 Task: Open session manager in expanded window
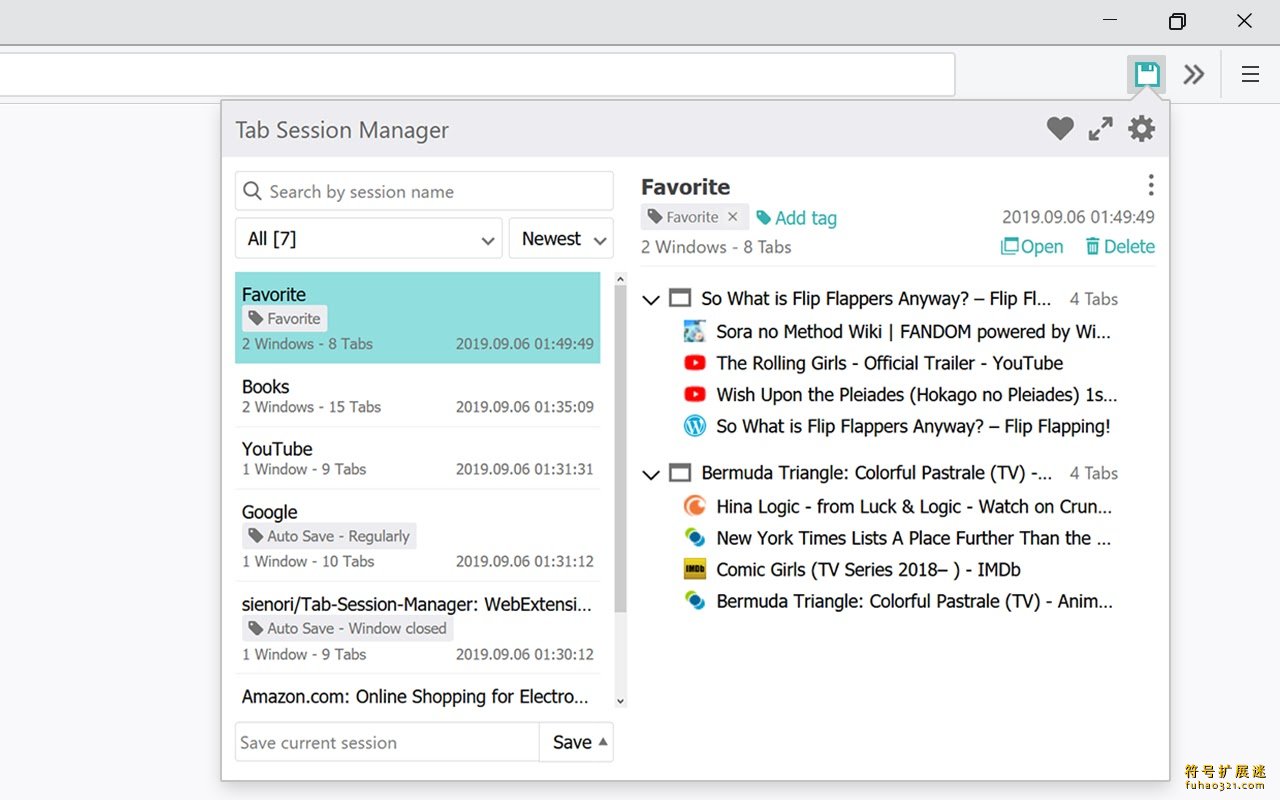click(1101, 128)
